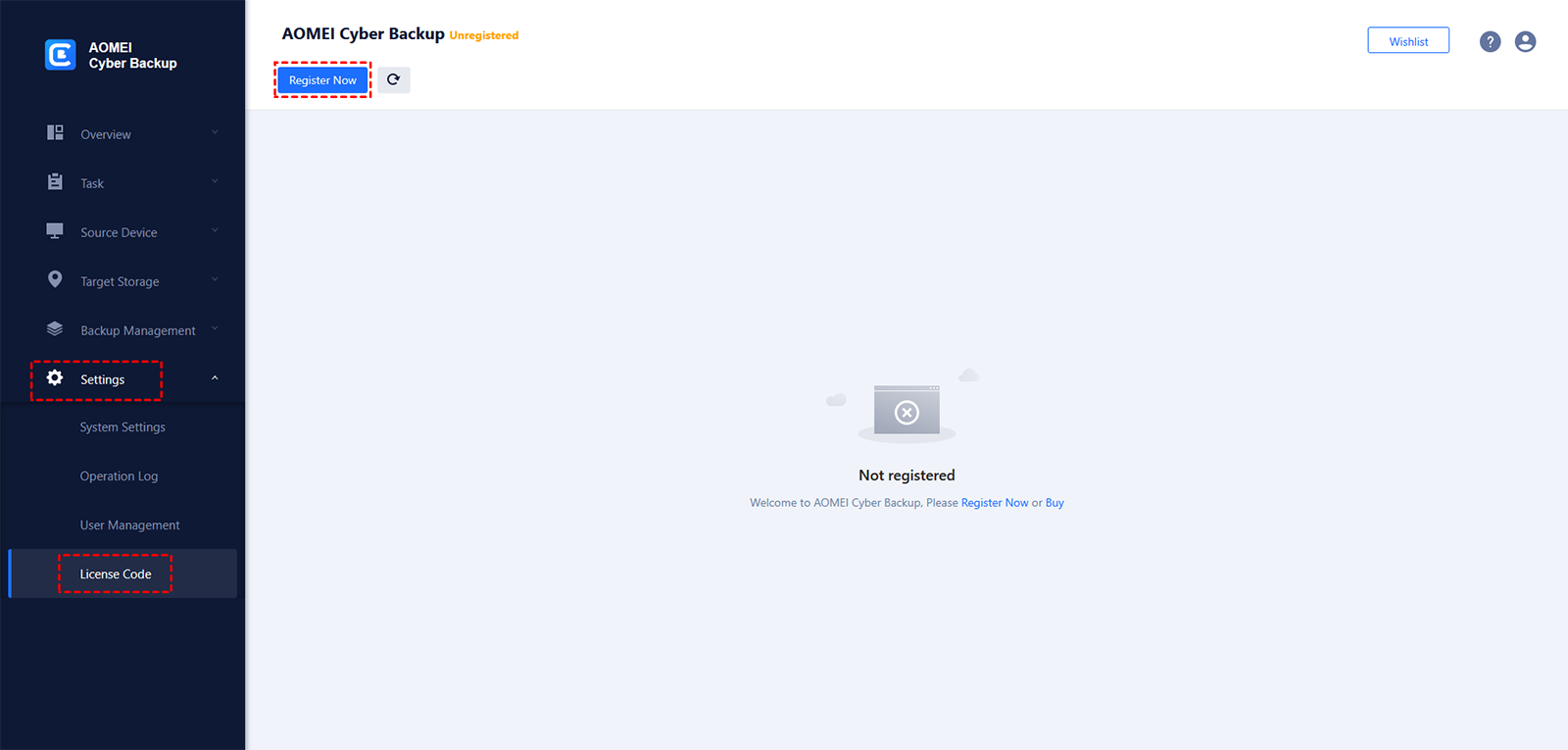Image resolution: width=1568 pixels, height=750 pixels.
Task: Expand the Source Device chevron
Action: click(x=215, y=230)
